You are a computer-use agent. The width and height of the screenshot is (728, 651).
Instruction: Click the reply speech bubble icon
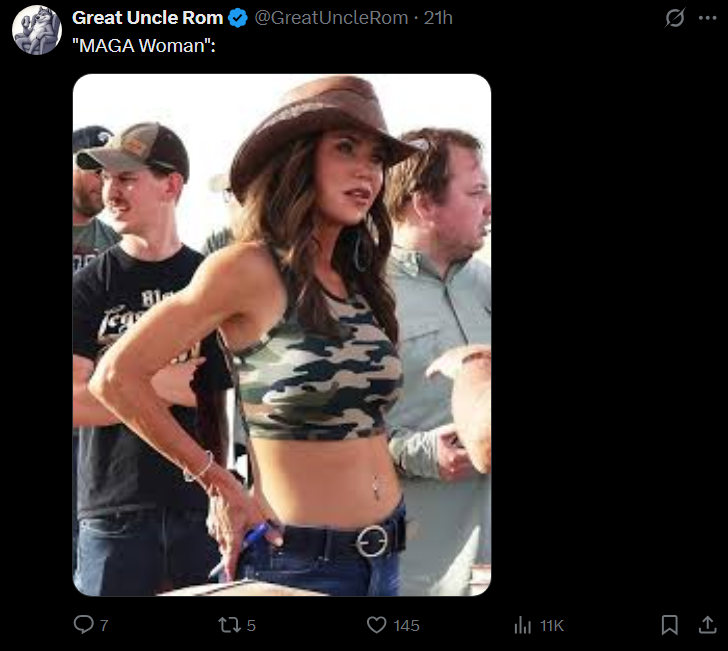[x=84, y=625]
